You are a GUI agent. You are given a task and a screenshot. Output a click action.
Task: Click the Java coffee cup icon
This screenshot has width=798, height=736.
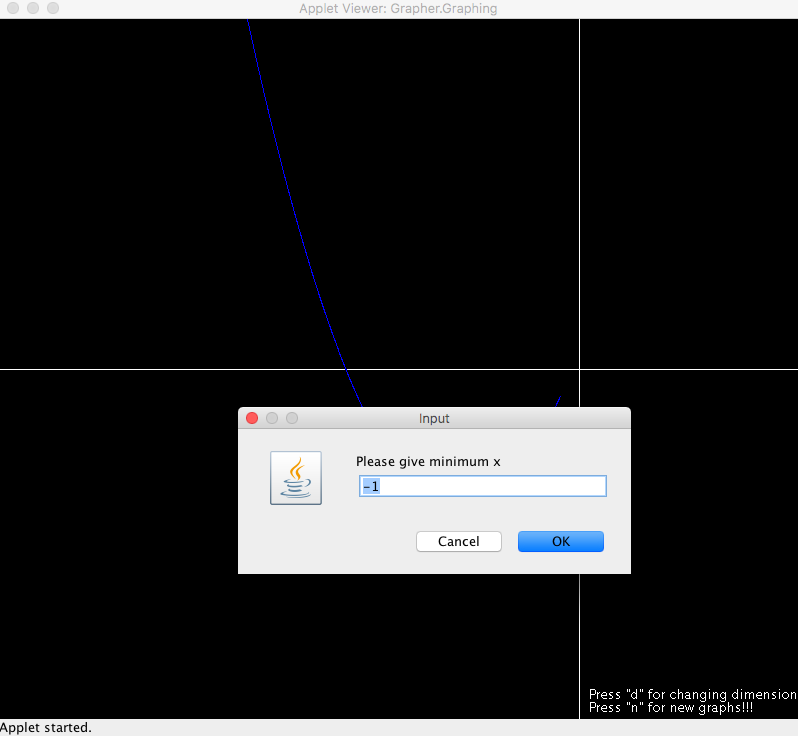(x=296, y=478)
